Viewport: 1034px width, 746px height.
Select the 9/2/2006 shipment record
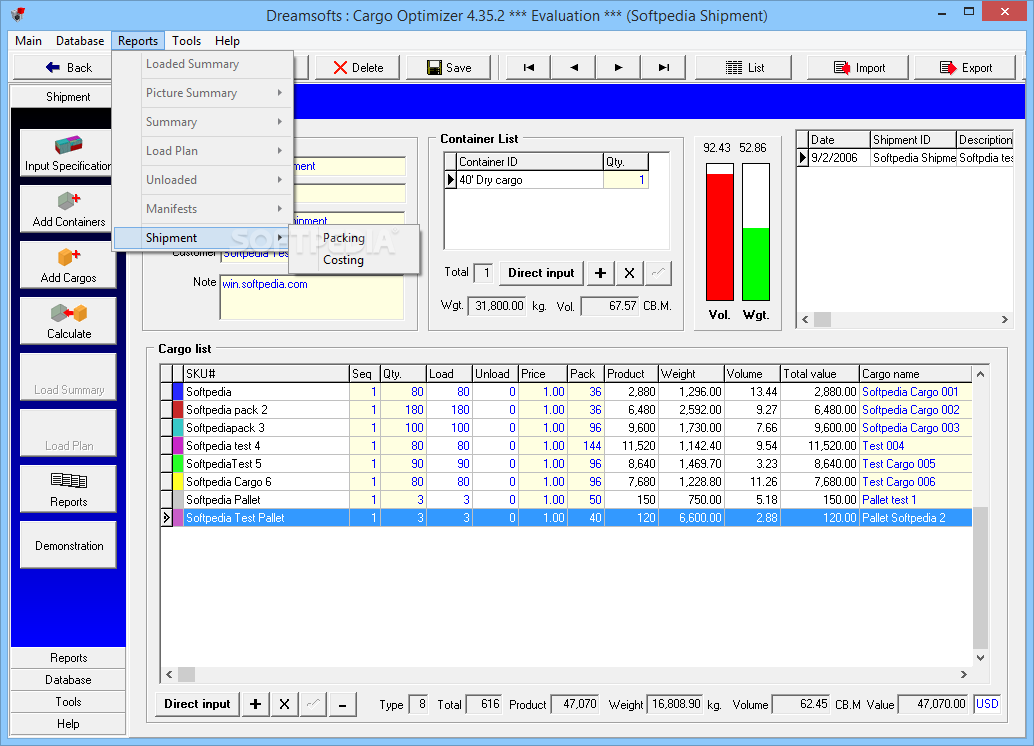pos(905,158)
